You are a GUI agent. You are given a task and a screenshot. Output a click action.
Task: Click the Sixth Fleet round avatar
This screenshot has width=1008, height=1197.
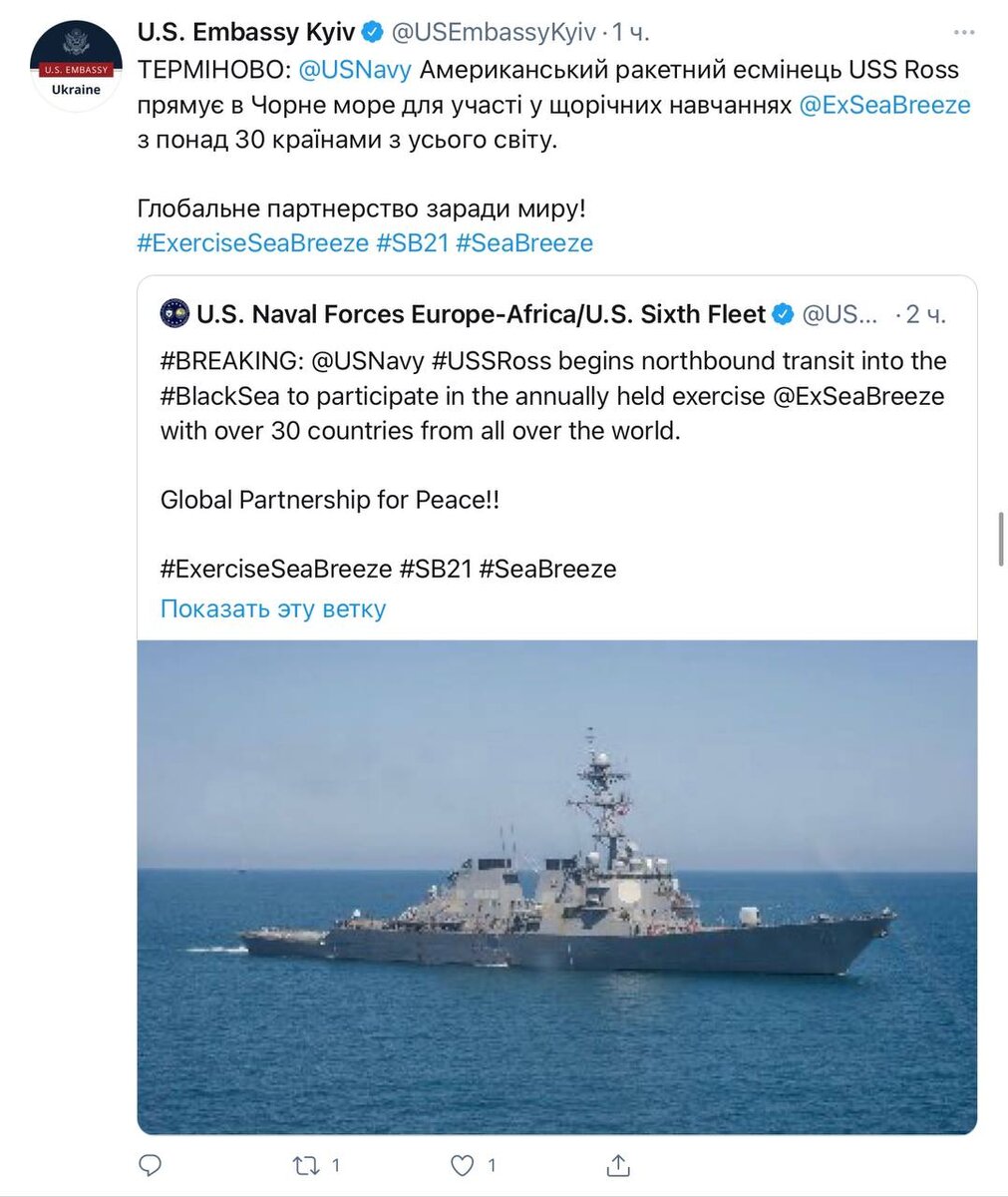pos(174,315)
